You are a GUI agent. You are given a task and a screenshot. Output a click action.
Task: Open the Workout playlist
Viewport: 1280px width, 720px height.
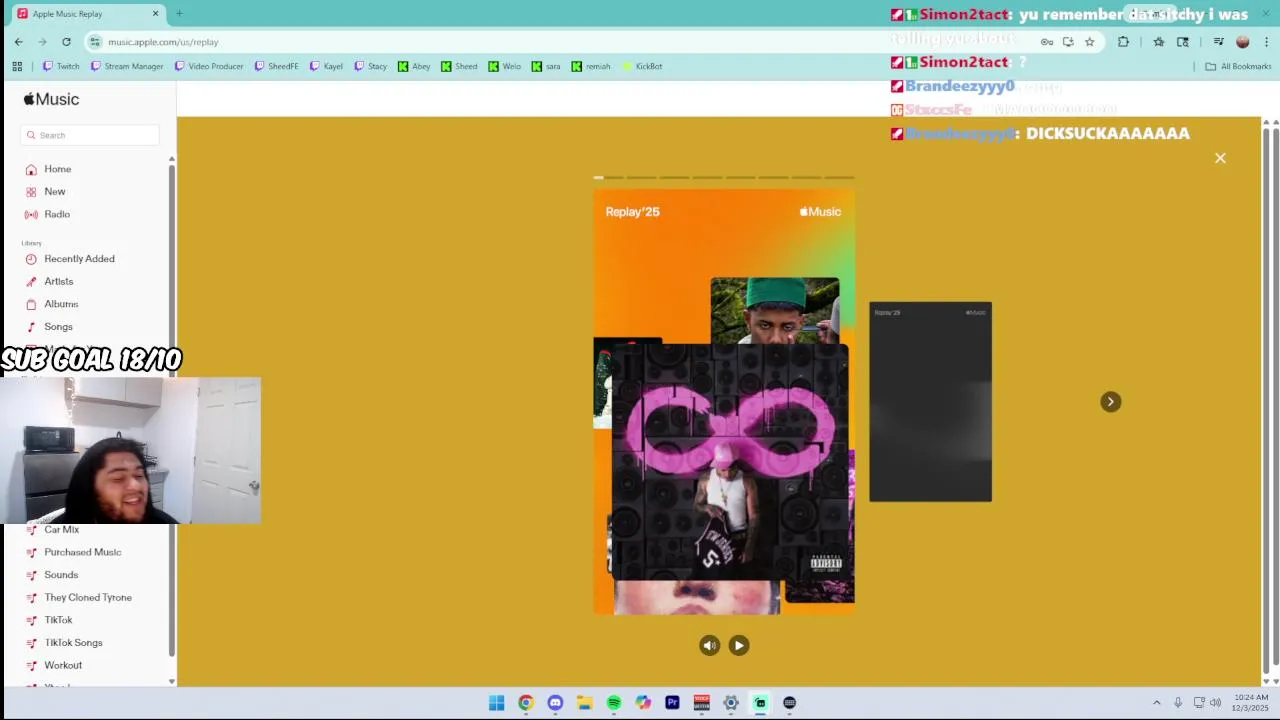click(x=63, y=665)
